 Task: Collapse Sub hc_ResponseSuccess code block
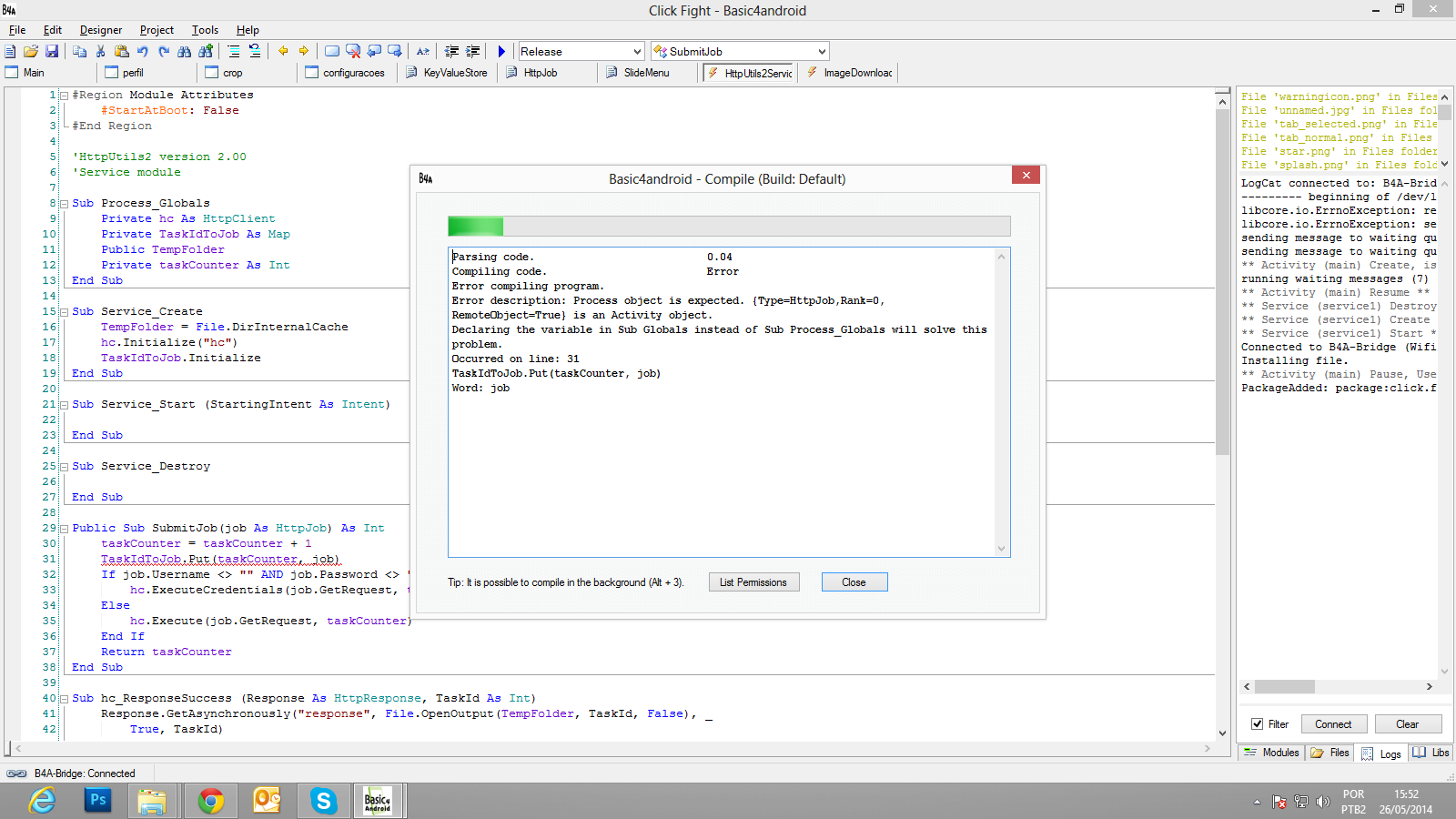pyautogui.click(x=64, y=698)
